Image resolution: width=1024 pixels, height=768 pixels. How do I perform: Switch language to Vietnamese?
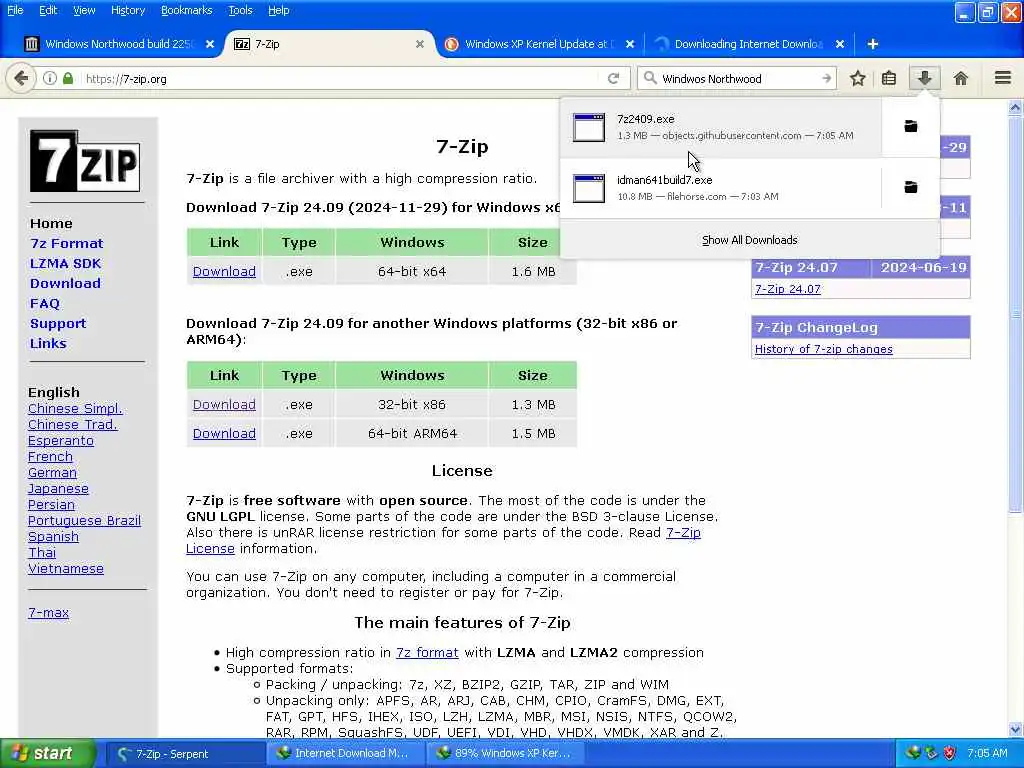coord(65,568)
